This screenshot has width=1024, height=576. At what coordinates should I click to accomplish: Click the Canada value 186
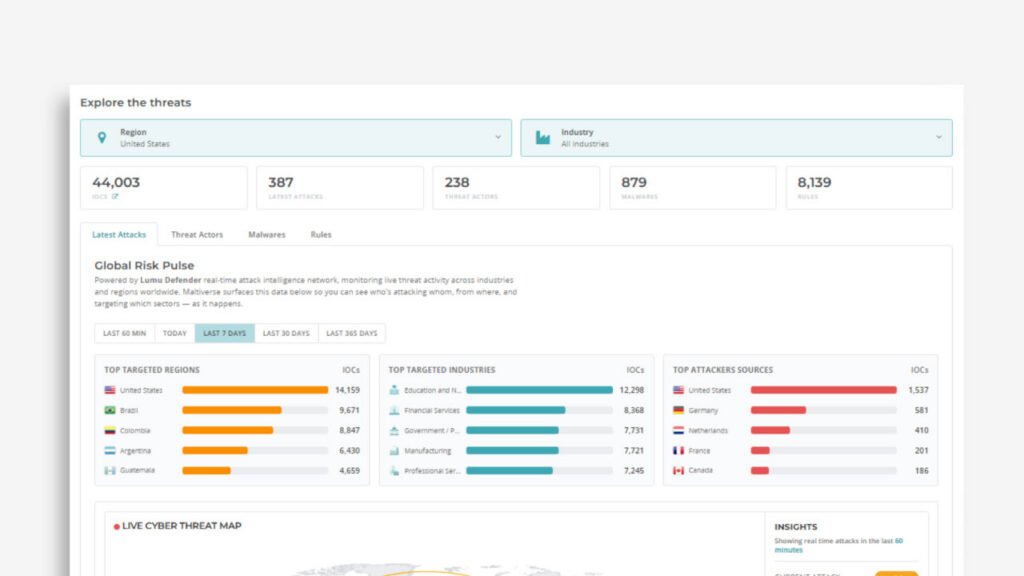921,470
